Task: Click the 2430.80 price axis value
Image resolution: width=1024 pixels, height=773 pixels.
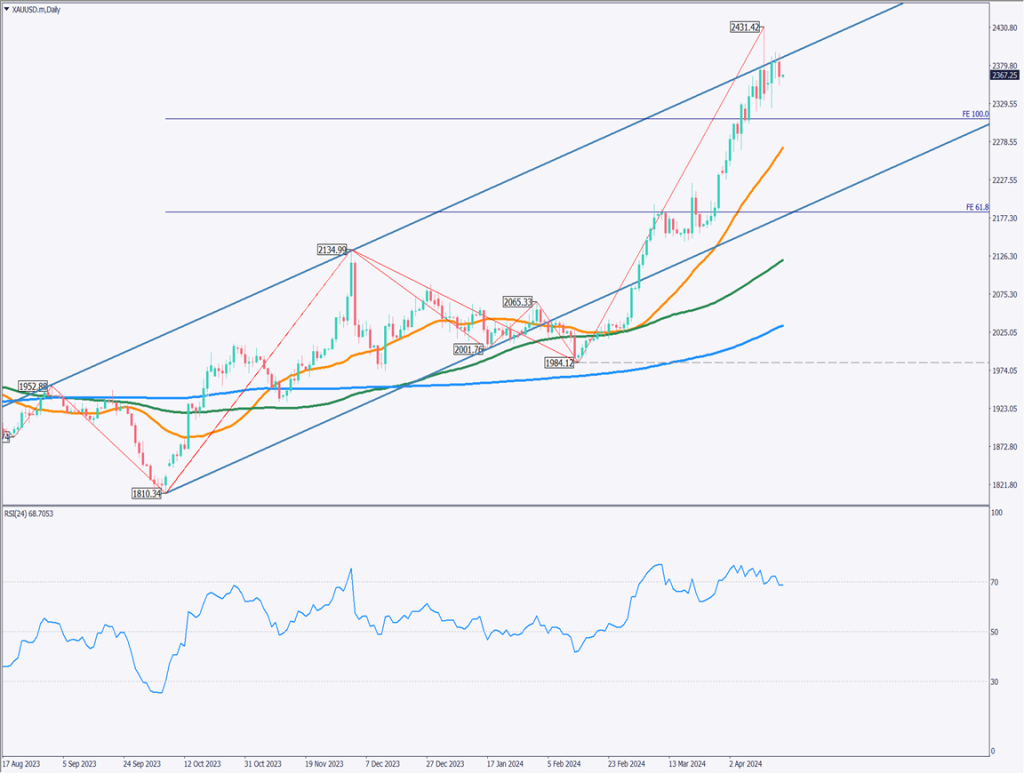Action: coord(1004,28)
